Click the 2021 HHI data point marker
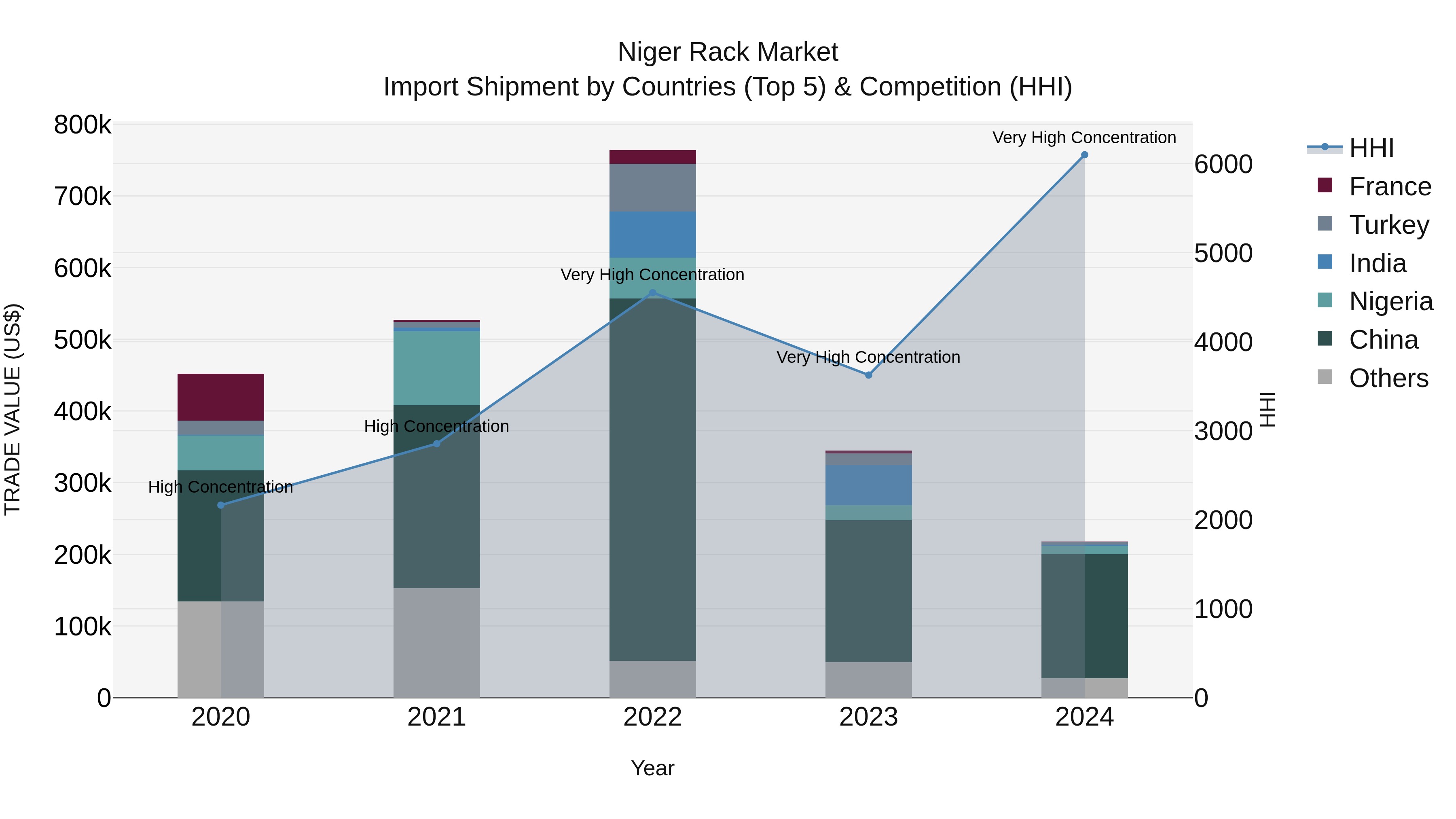1456x819 pixels. 436,444
